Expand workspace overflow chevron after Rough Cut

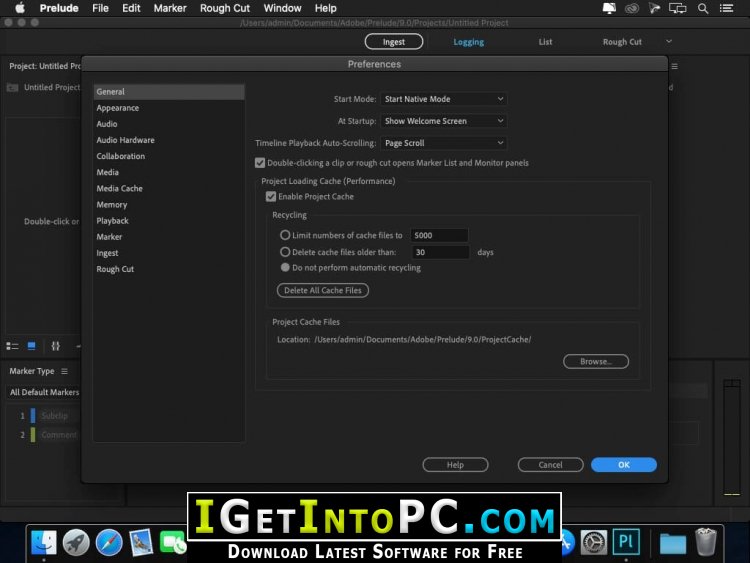point(669,42)
